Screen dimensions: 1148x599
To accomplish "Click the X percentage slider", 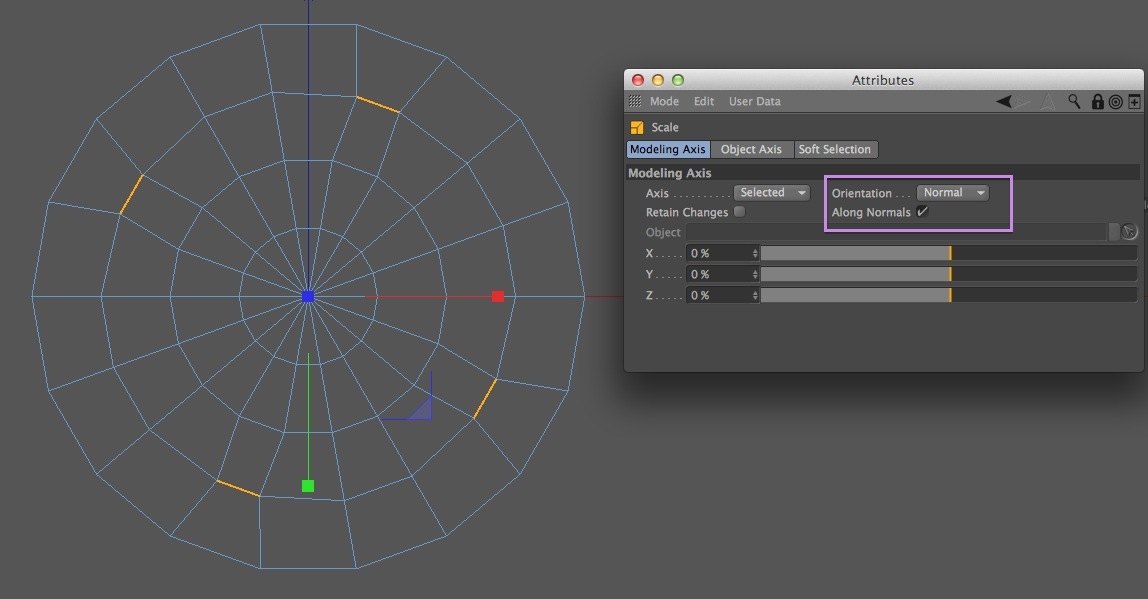I will pos(949,253).
